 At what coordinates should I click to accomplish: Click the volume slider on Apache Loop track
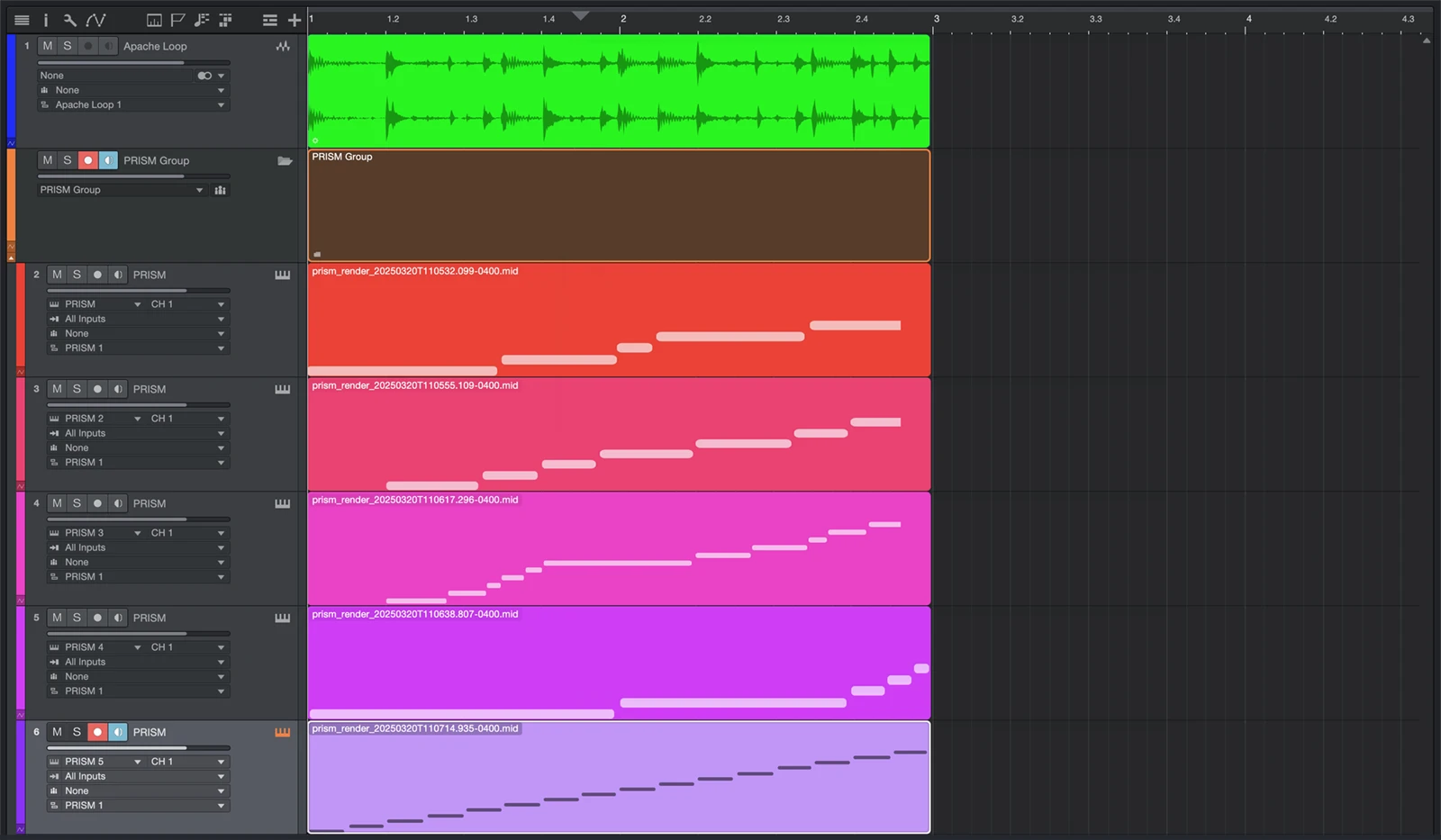111,63
